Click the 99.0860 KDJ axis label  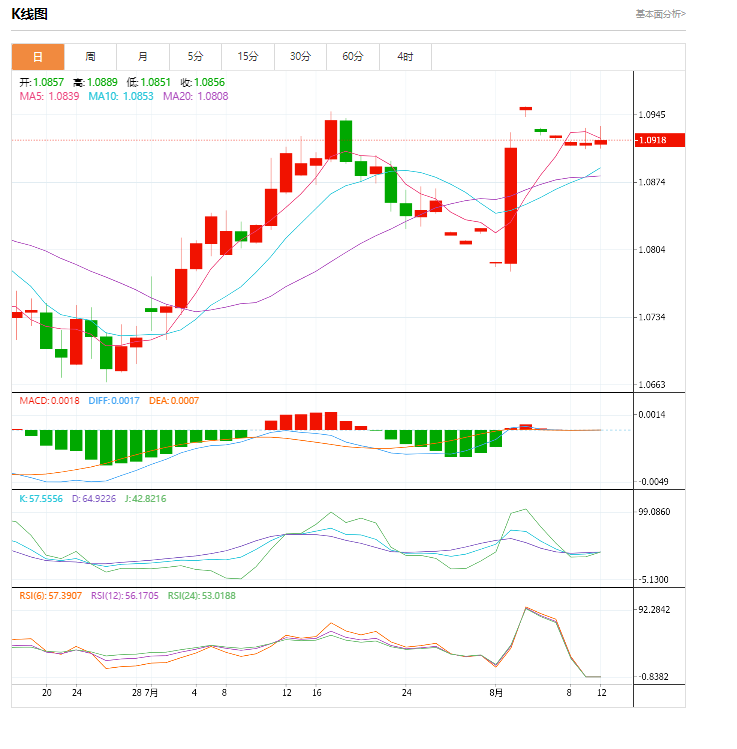tap(654, 512)
